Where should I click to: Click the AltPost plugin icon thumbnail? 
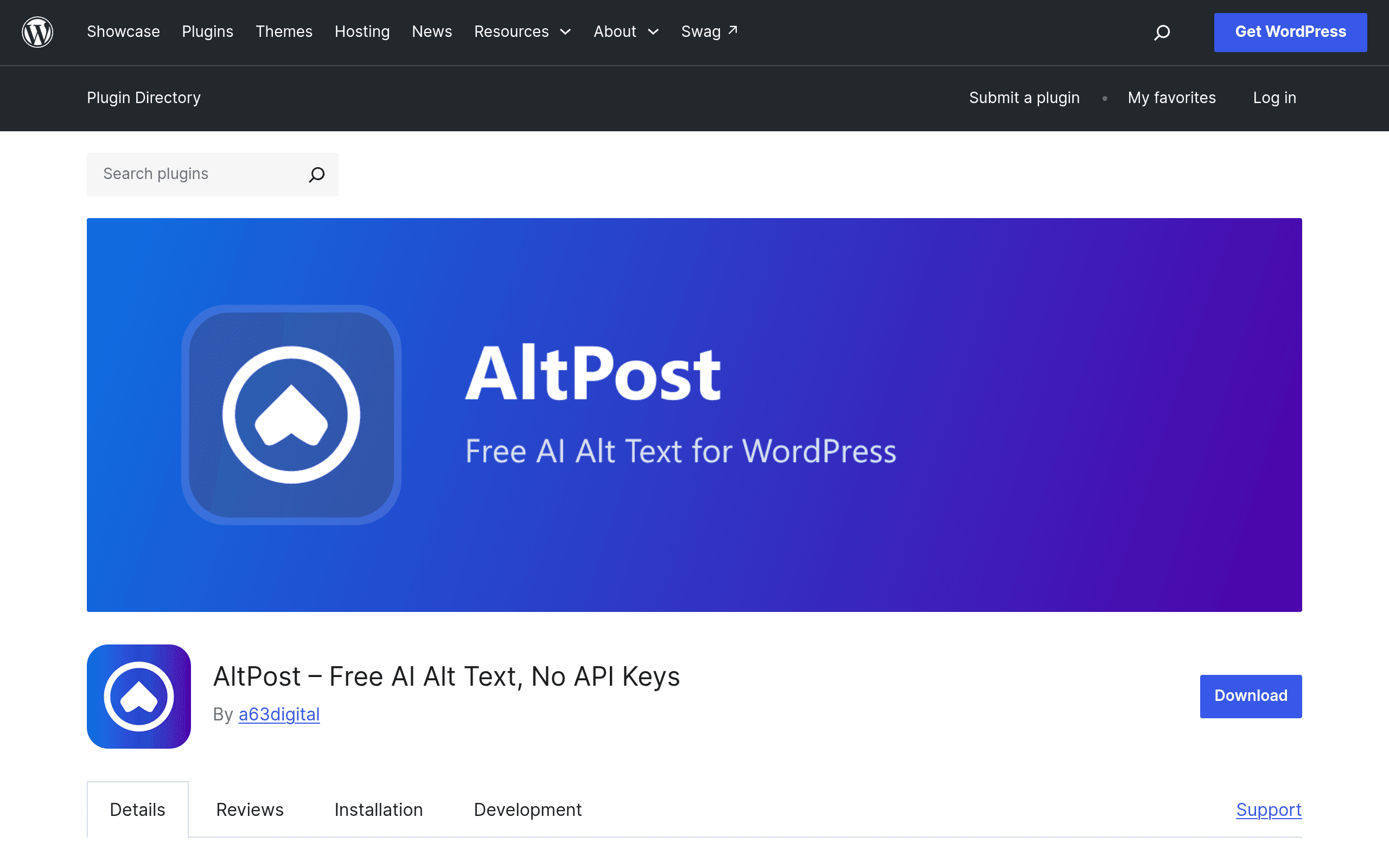(x=139, y=696)
